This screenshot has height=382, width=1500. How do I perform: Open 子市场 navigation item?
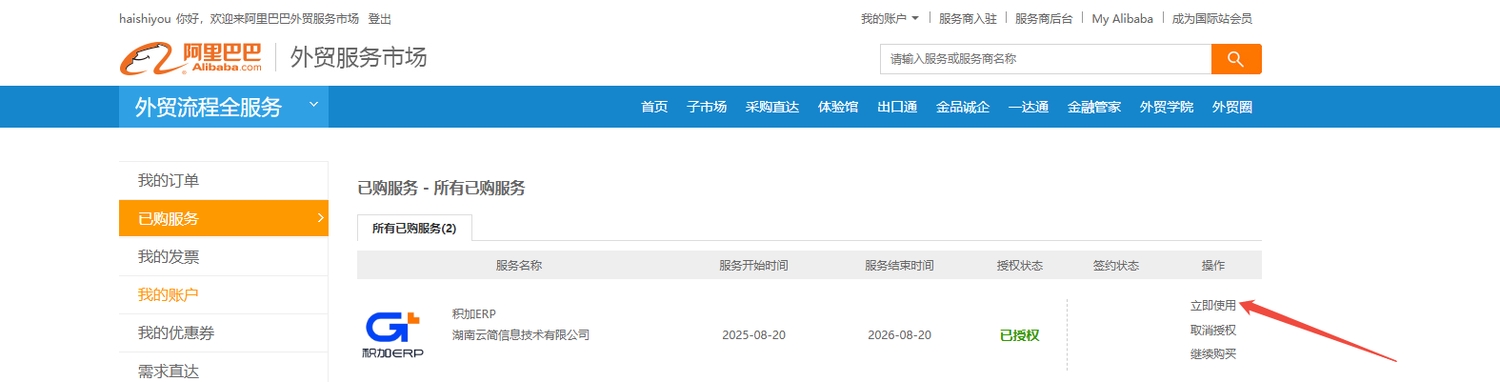[706, 107]
